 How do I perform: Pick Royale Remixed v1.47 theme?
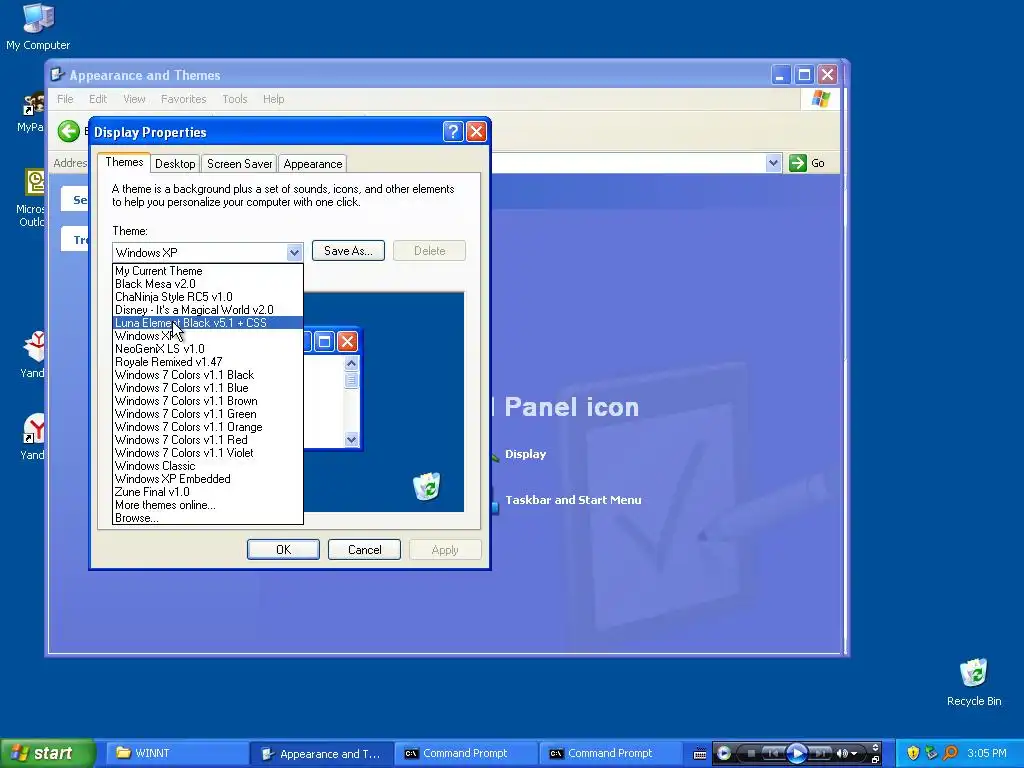pyautogui.click(x=208, y=362)
